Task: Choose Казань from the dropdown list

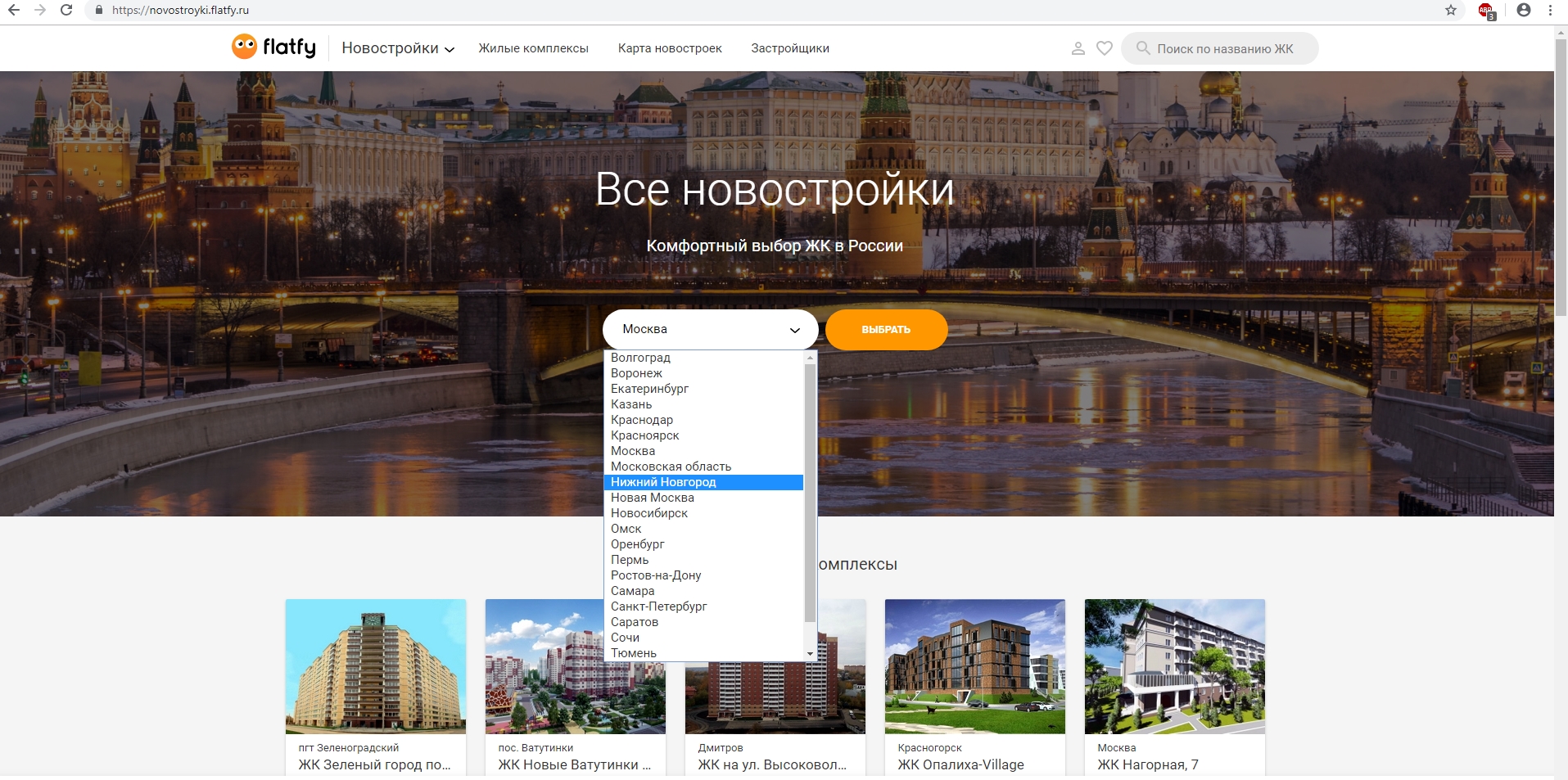Action: pos(704,404)
